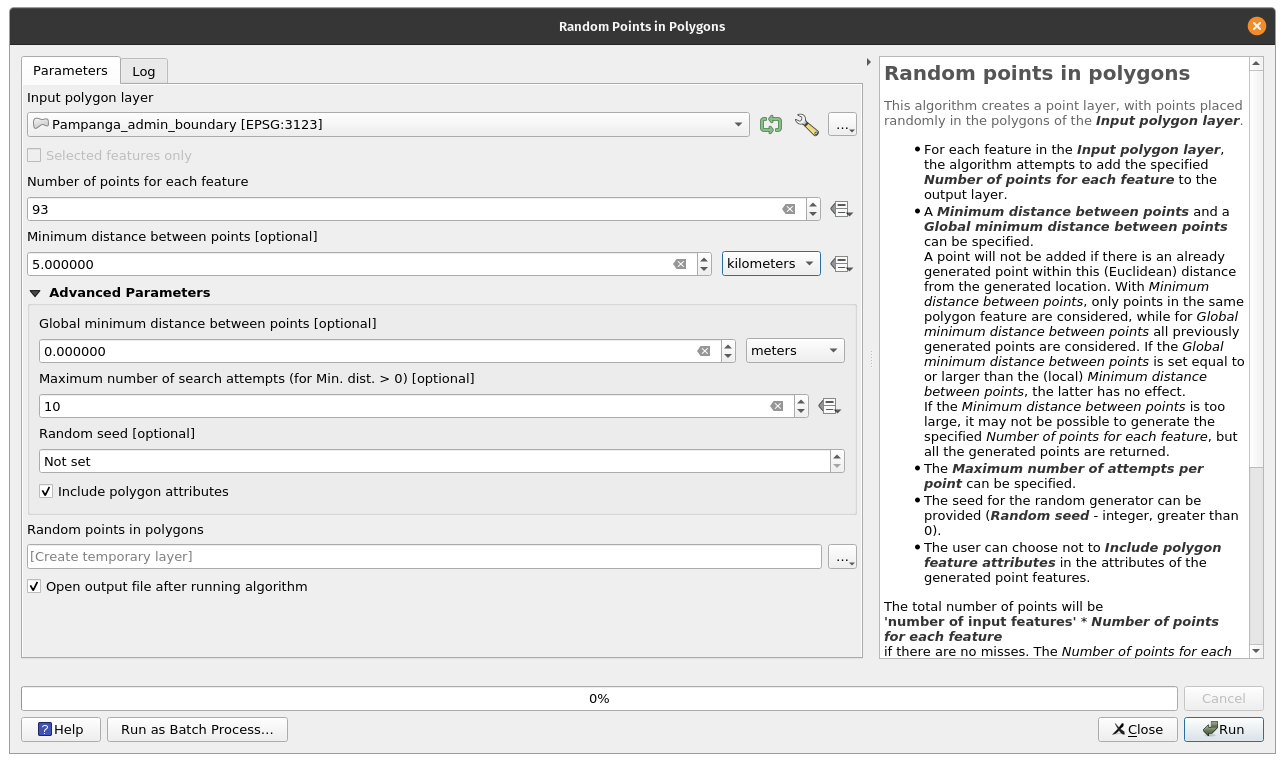Open the meters unit dropdown
The height and width of the screenshot is (763, 1285).
tap(794, 351)
